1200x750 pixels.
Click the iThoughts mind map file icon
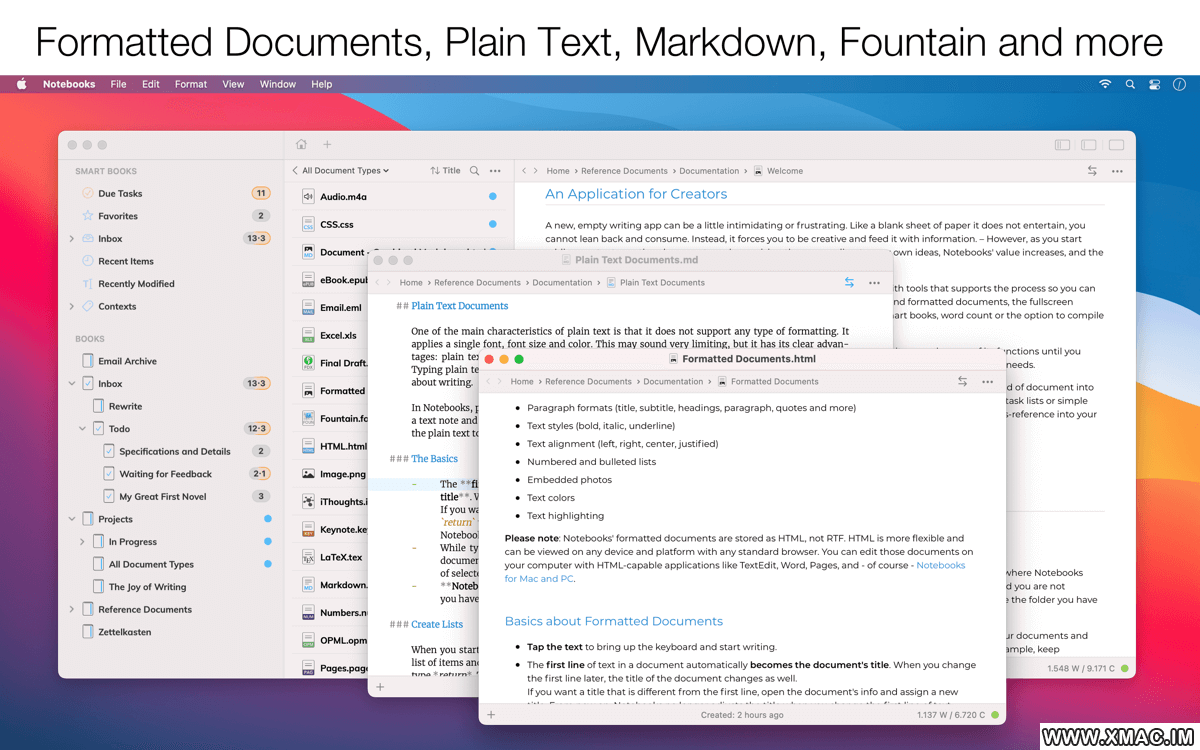pyautogui.click(x=309, y=502)
